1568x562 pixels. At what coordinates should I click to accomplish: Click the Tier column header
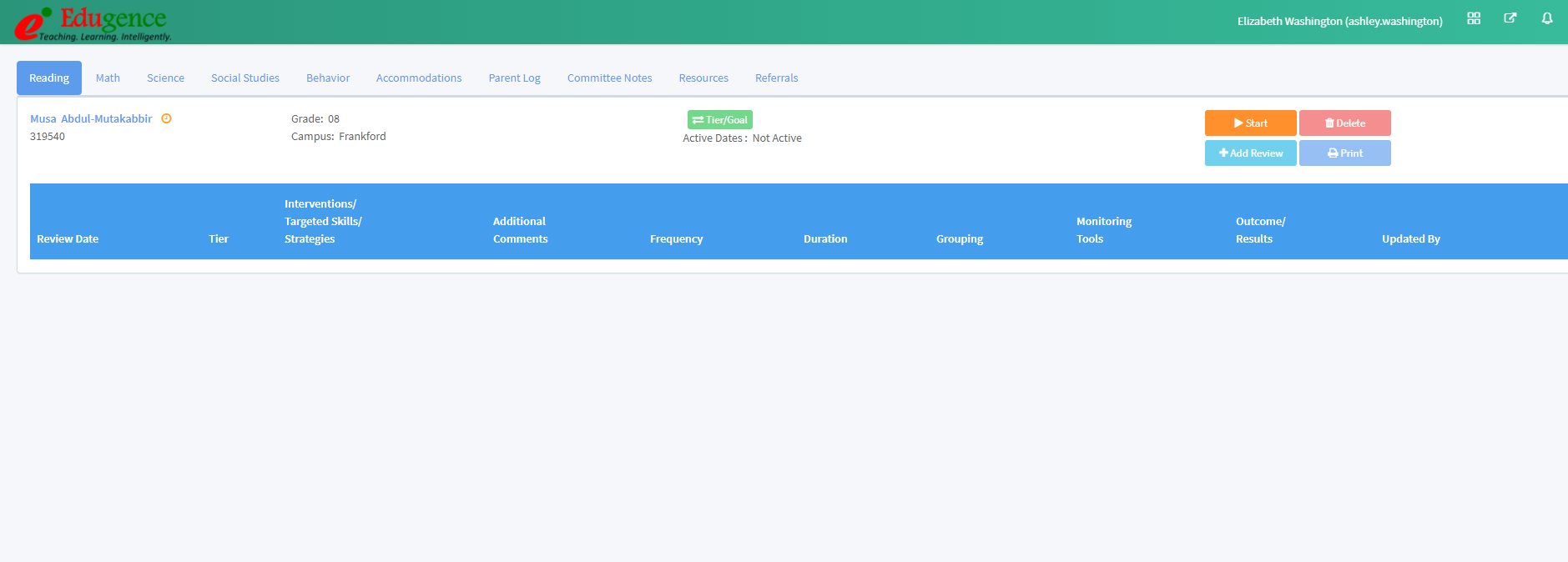[219, 239]
